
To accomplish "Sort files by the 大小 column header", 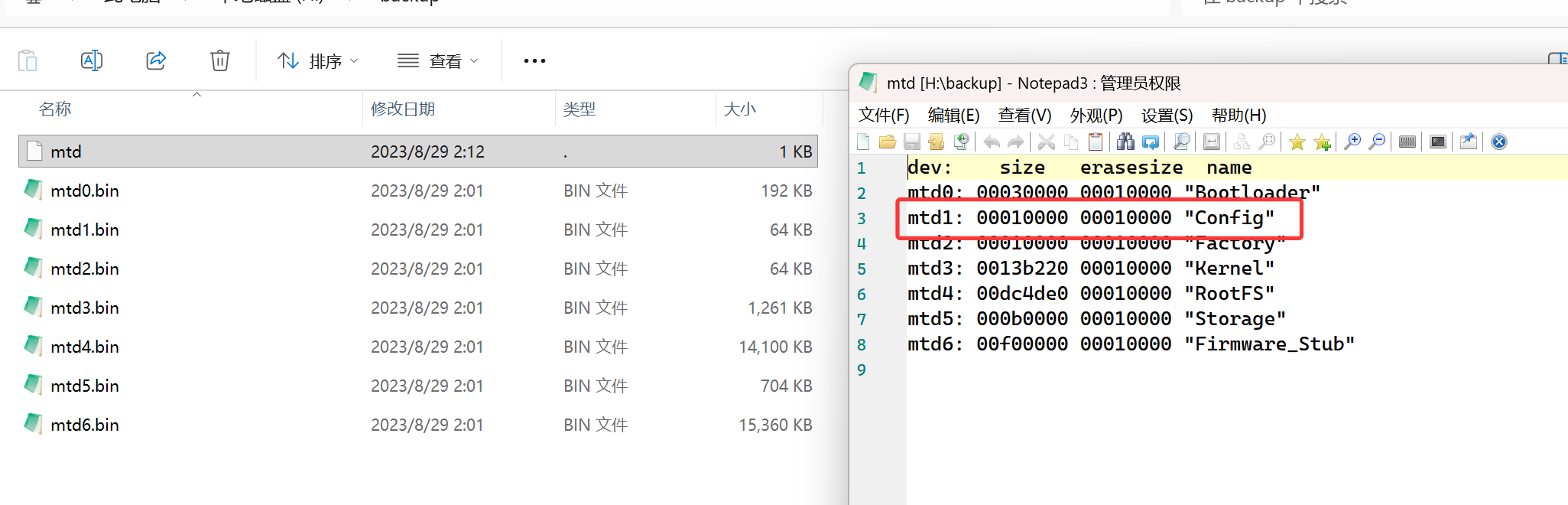I will coord(740,109).
